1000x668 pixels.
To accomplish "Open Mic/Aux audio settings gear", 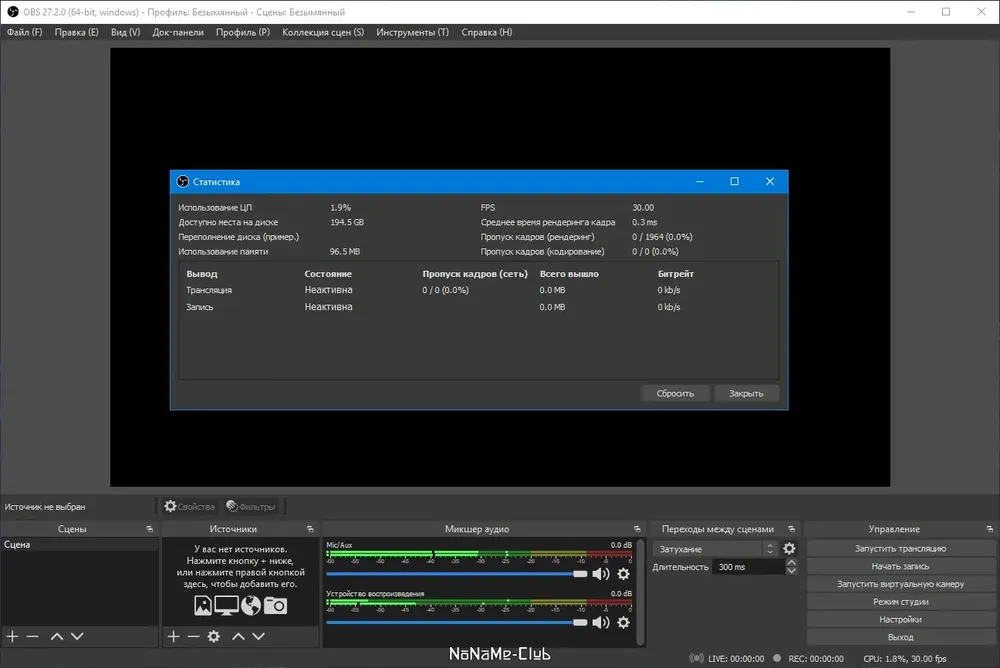I will [624, 574].
